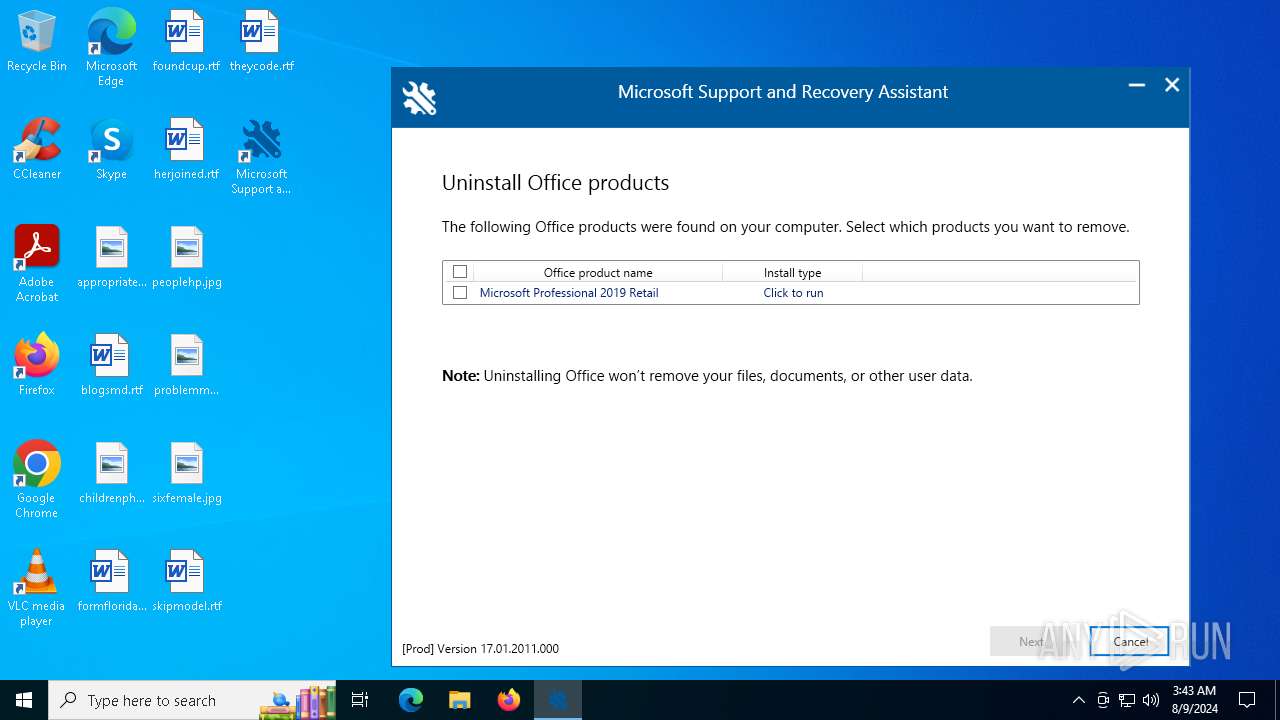Check the select-all checkbox in table header

460,272
